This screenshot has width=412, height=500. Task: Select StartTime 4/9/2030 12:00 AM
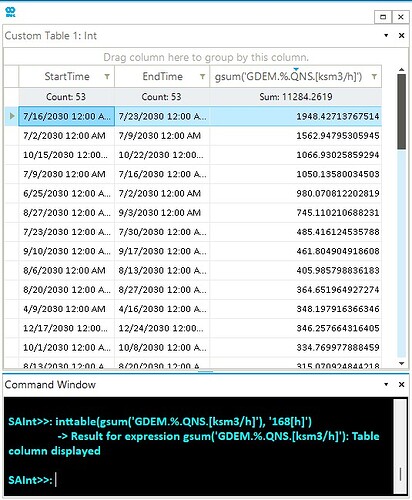pos(67,310)
